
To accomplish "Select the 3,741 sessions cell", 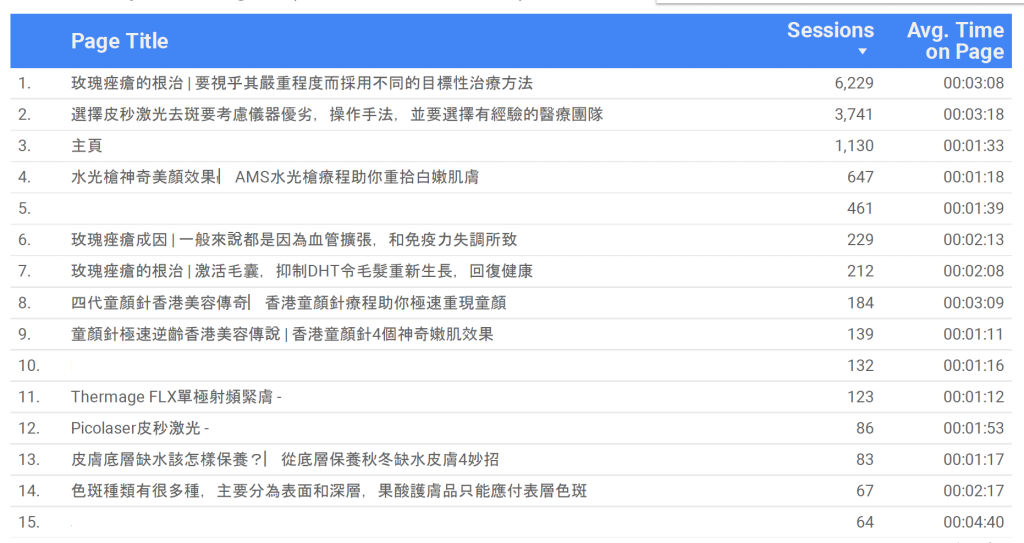I will [x=853, y=115].
